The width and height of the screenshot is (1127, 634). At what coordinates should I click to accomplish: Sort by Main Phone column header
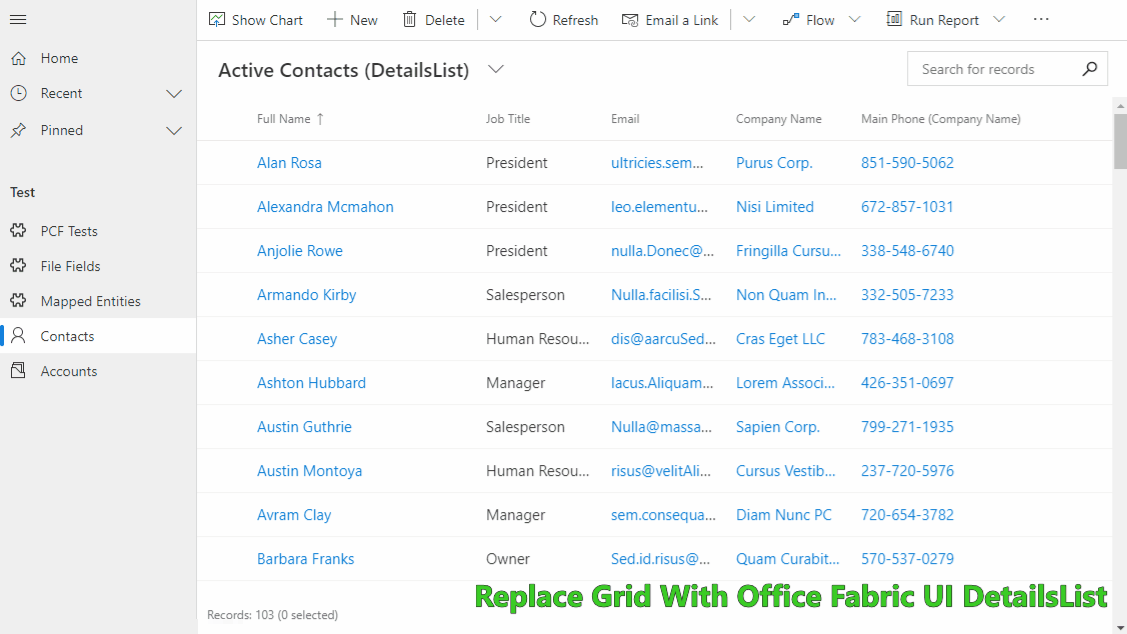coord(940,119)
